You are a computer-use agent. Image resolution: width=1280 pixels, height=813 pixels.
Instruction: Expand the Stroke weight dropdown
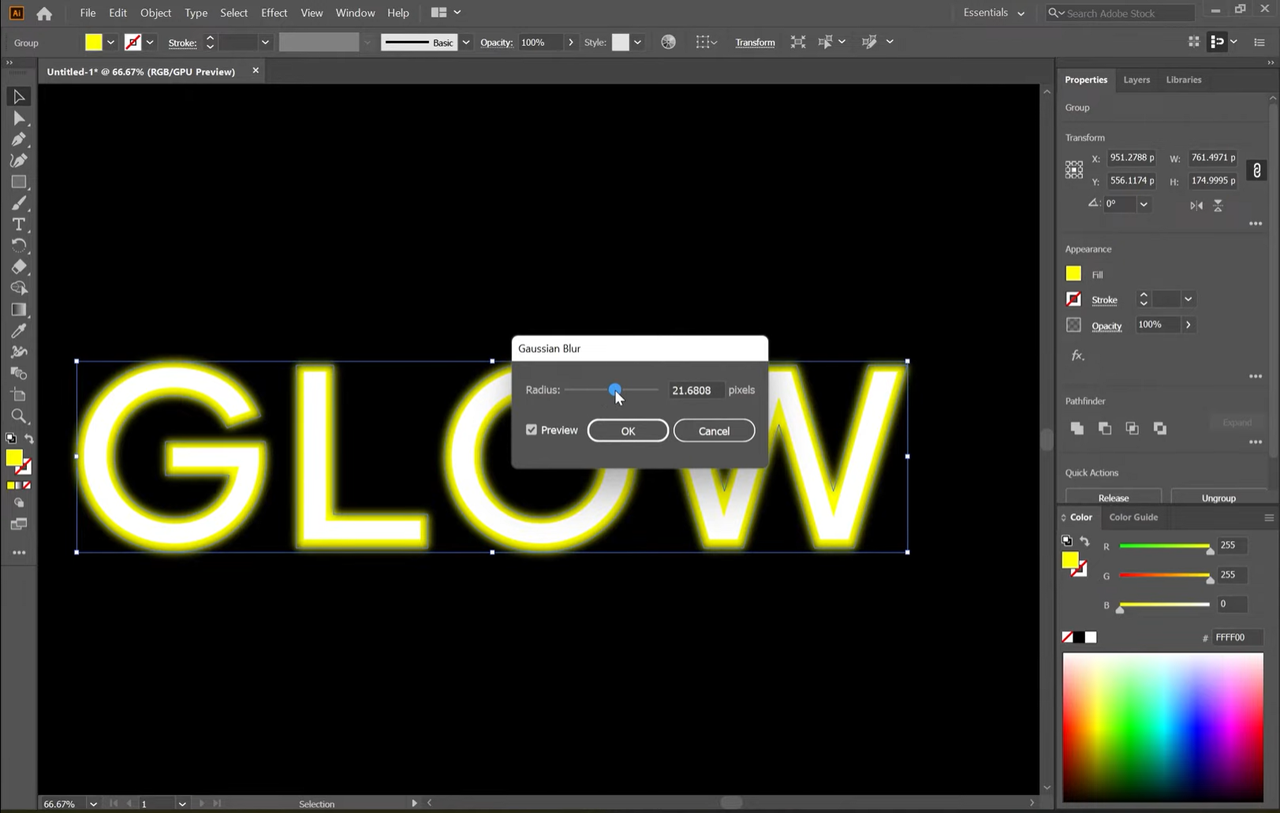pos(264,42)
